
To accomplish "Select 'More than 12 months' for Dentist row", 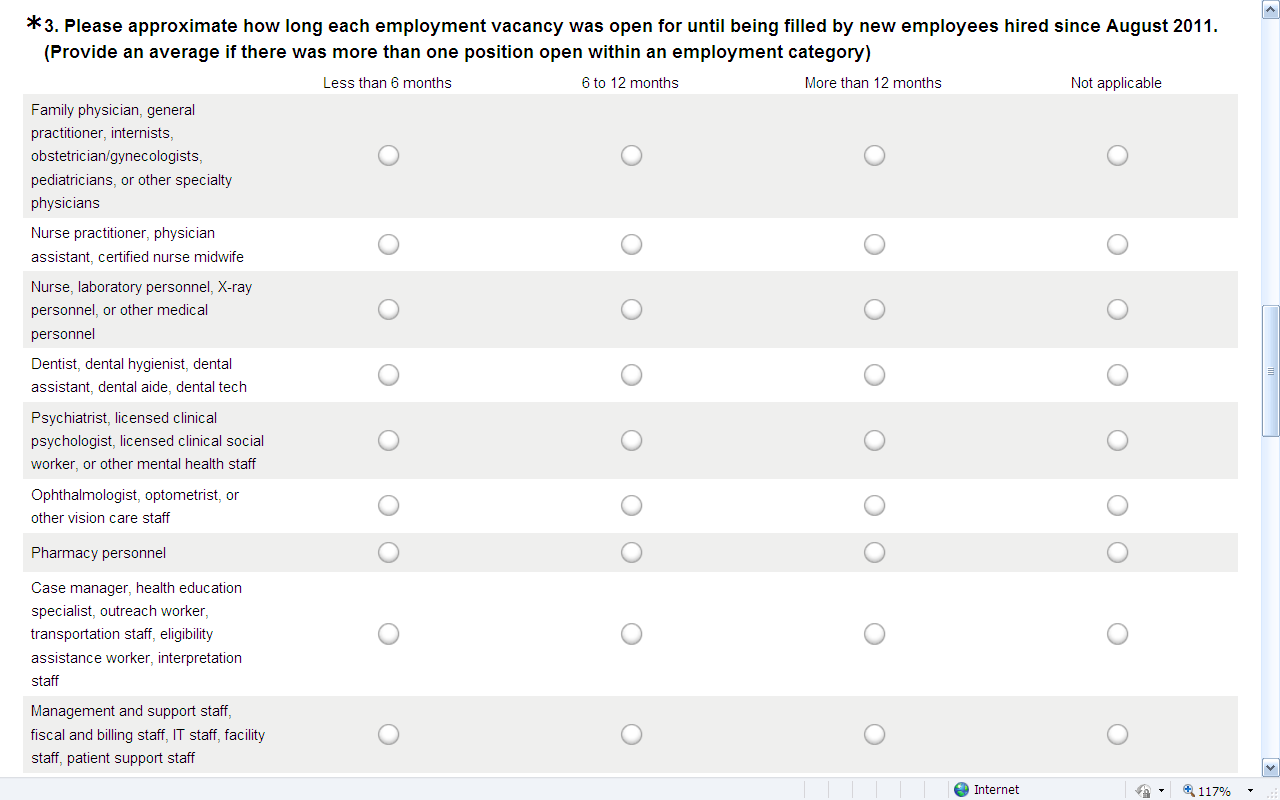I will (874, 375).
